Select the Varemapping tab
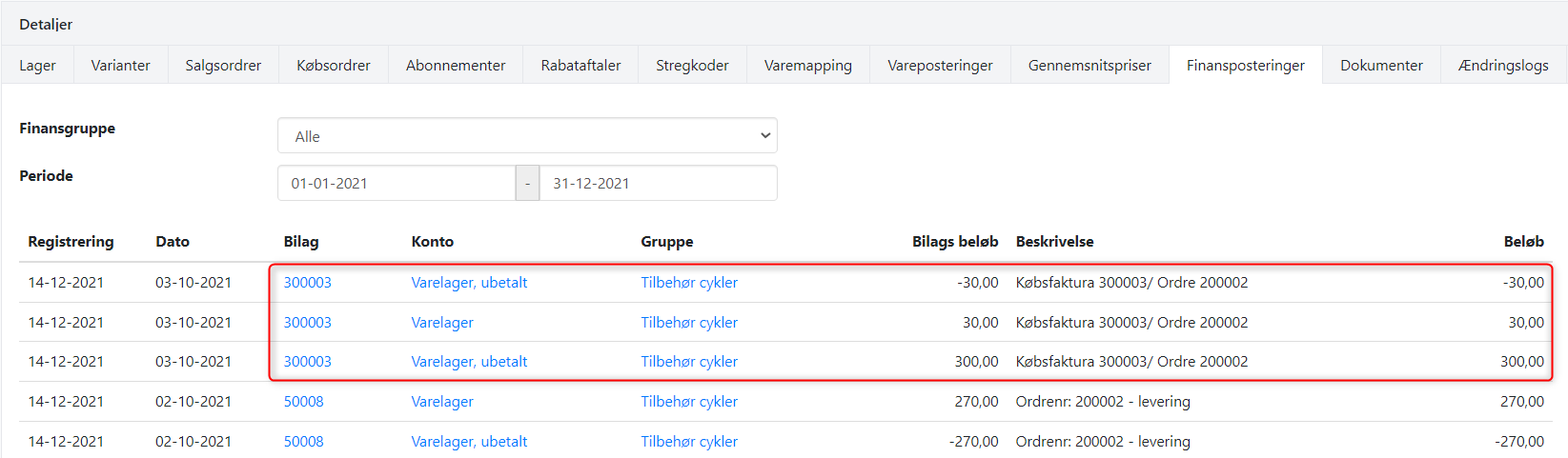Image resolution: width=1568 pixels, height=458 pixels. point(807,66)
